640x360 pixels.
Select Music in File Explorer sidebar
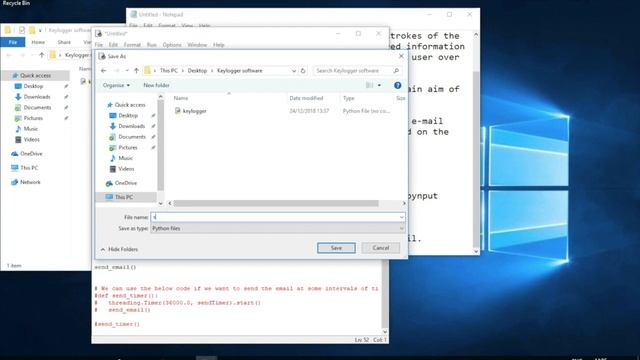click(31, 129)
